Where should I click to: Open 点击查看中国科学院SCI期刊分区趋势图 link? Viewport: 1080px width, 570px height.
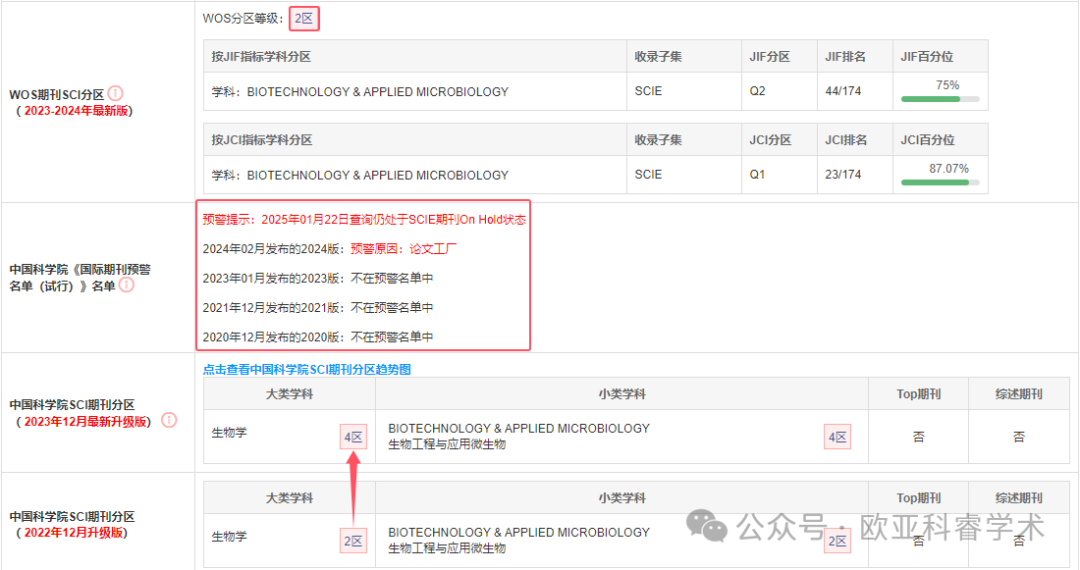(307, 370)
